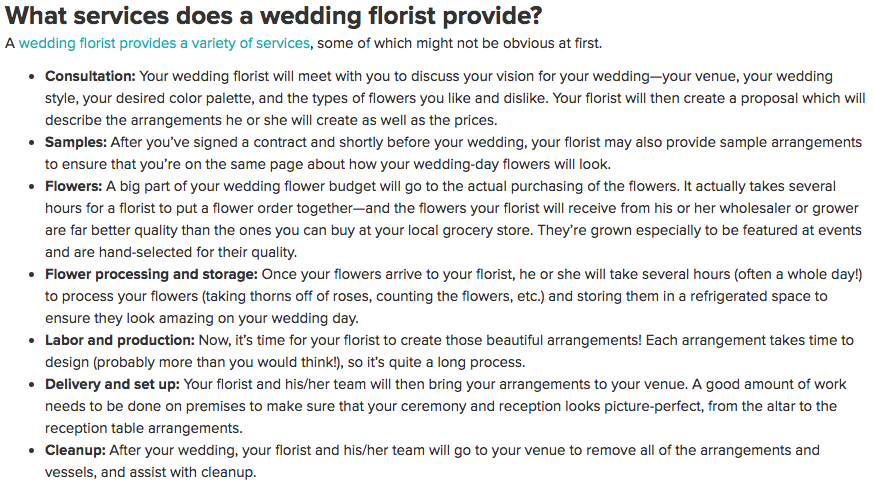Click the words 'reception table arrangements'

tap(142, 429)
